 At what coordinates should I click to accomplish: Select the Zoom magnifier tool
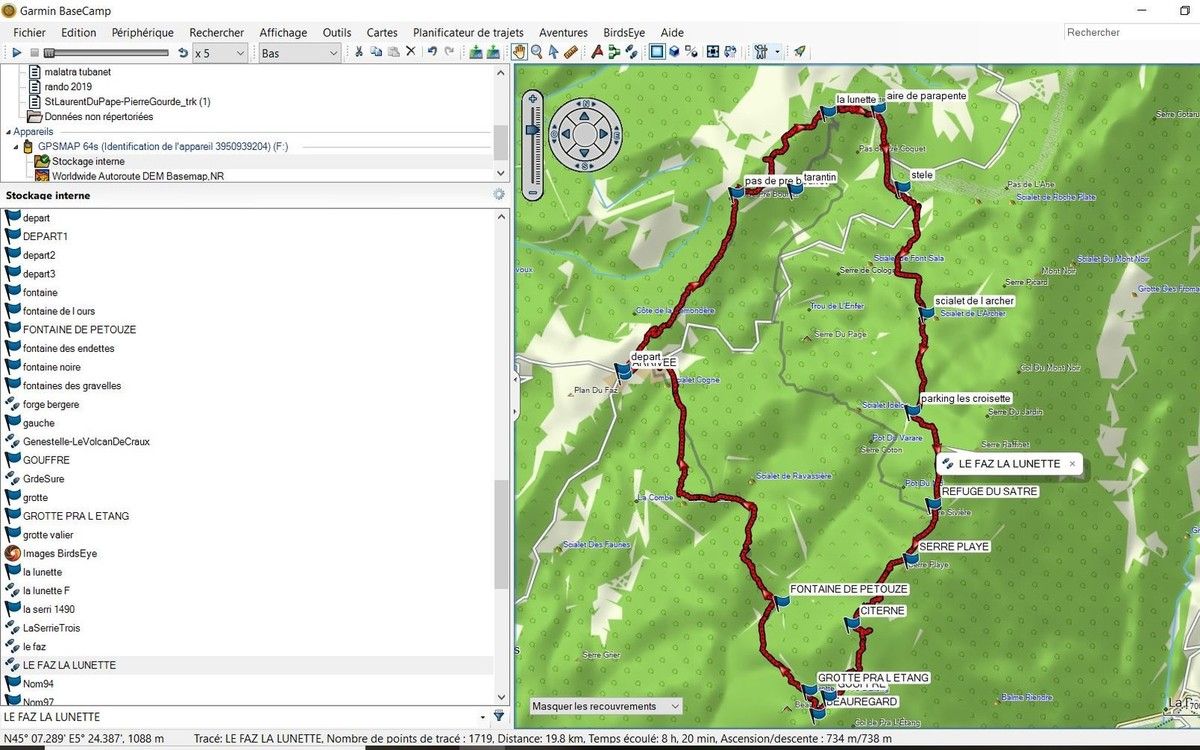(537, 52)
